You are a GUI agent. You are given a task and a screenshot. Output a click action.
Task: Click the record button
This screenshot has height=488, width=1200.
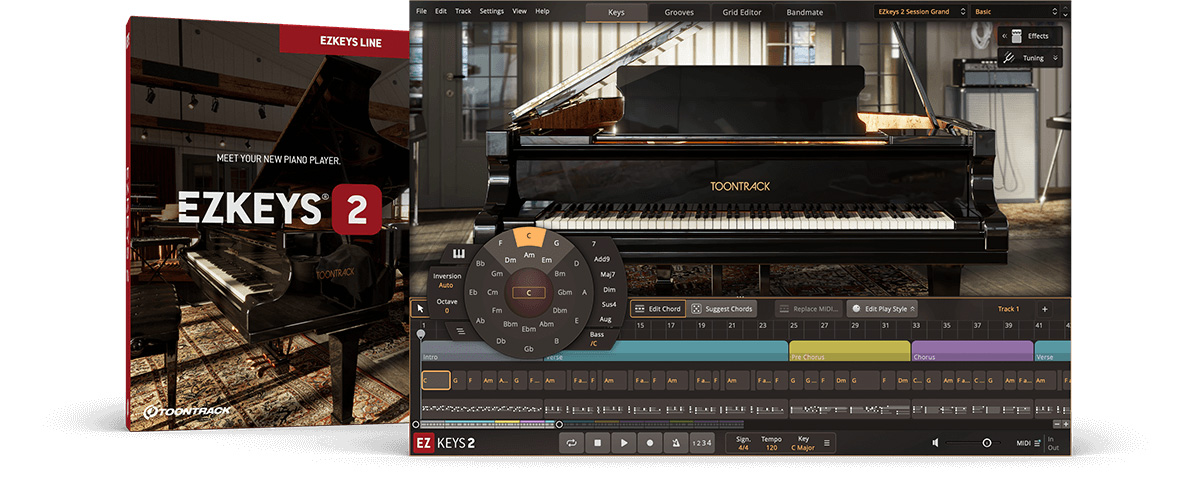point(650,442)
